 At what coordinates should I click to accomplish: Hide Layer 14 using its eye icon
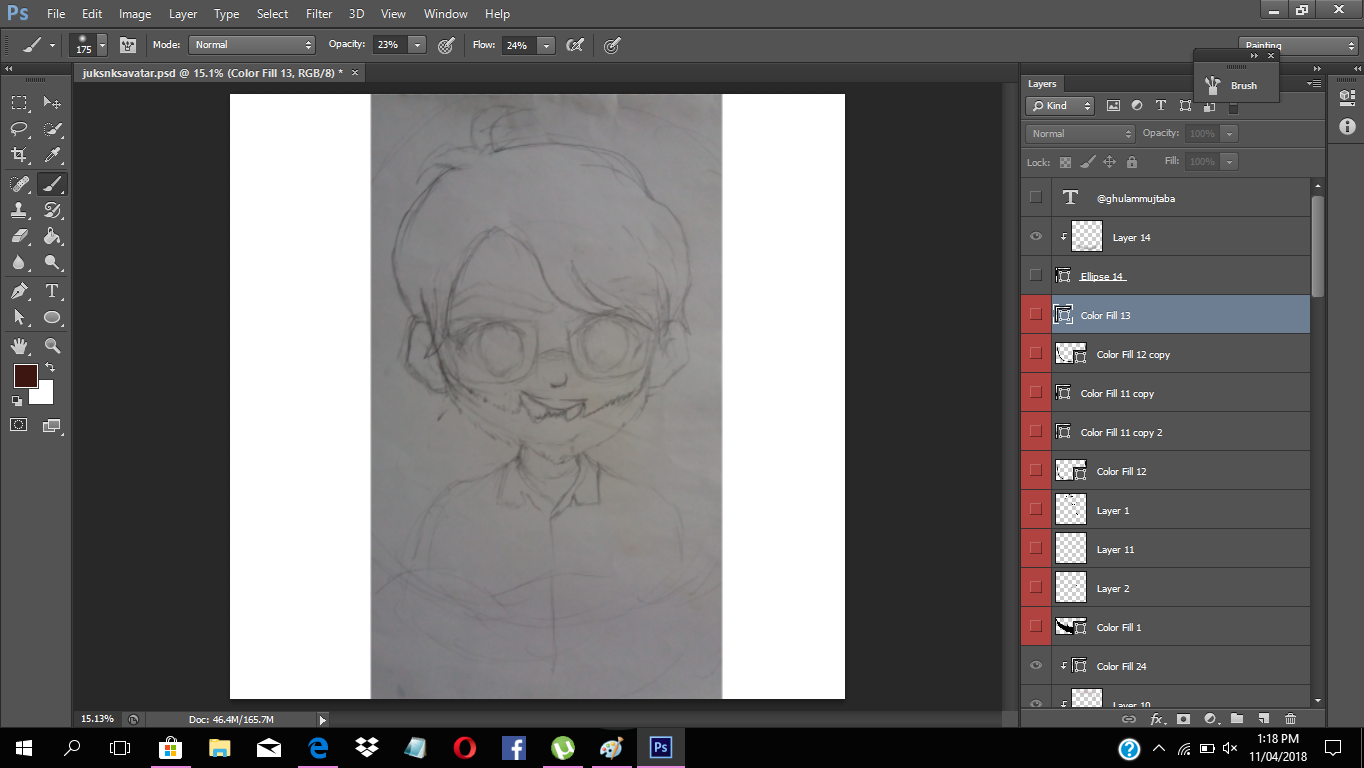click(1036, 237)
